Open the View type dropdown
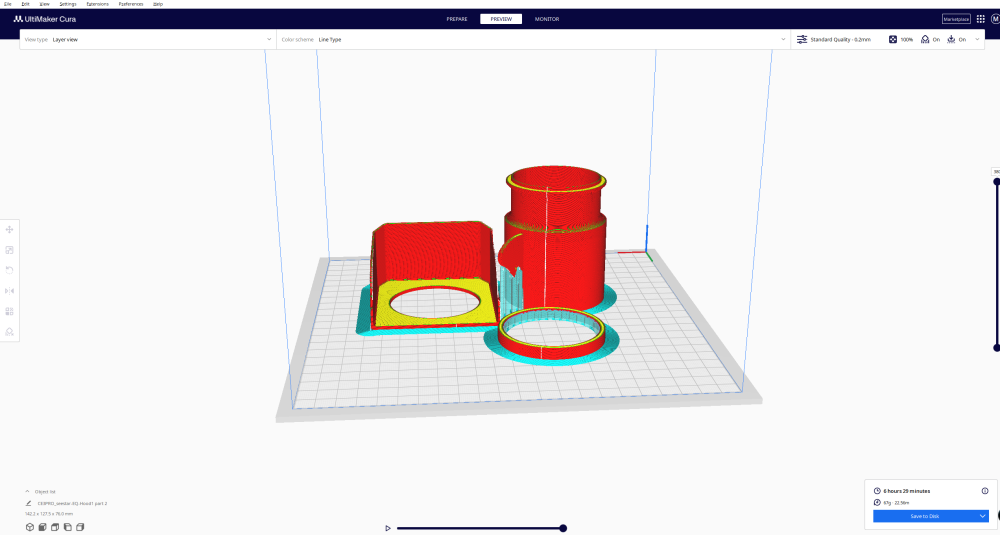 [x=147, y=39]
